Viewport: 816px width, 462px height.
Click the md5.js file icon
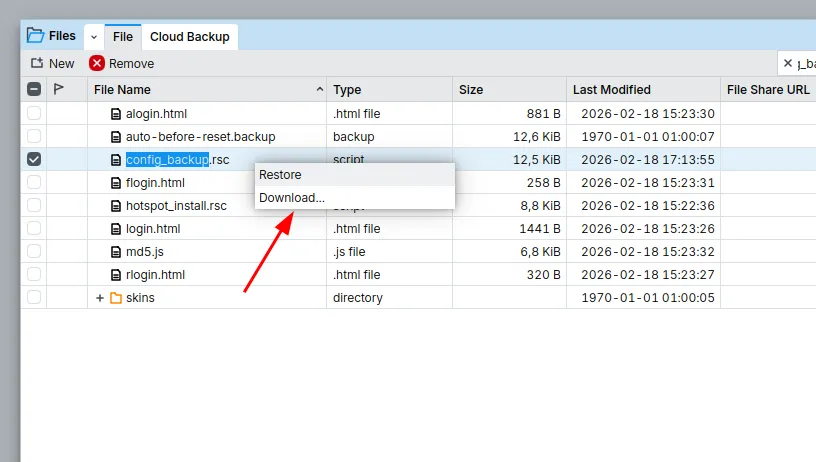(116, 252)
